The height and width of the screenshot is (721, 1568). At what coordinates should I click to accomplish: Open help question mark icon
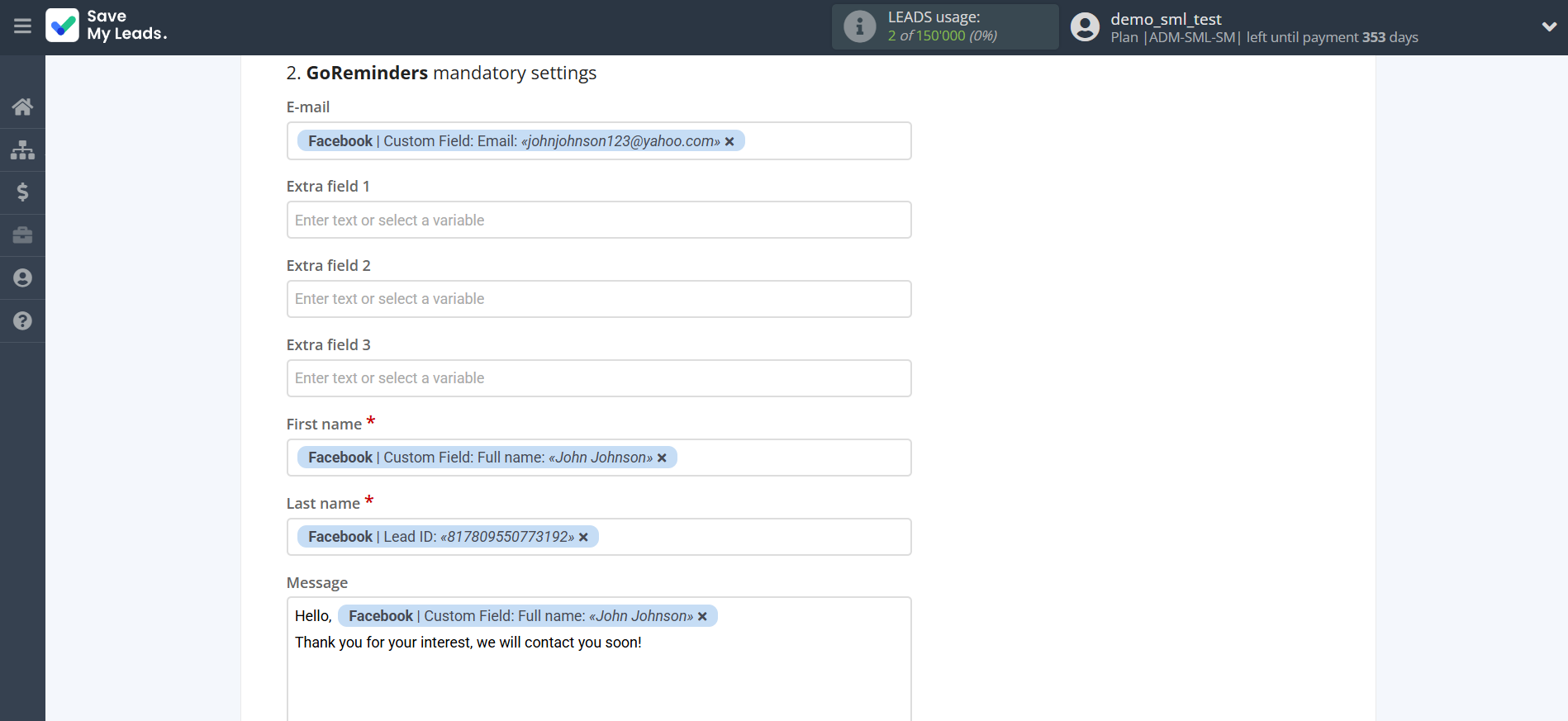pyautogui.click(x=22, y=321)
